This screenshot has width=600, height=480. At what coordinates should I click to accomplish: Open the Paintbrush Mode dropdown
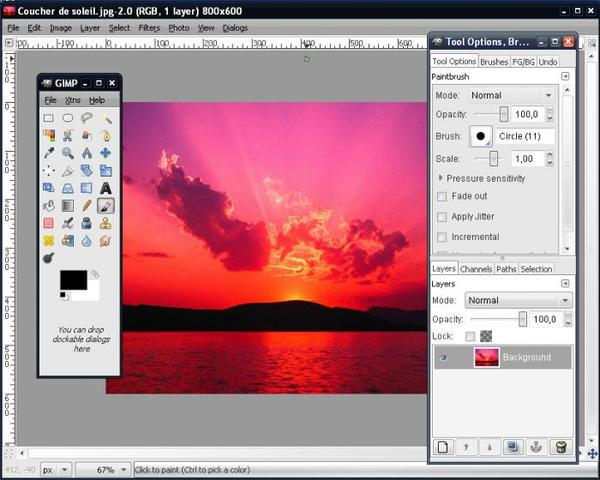(511, 95)
